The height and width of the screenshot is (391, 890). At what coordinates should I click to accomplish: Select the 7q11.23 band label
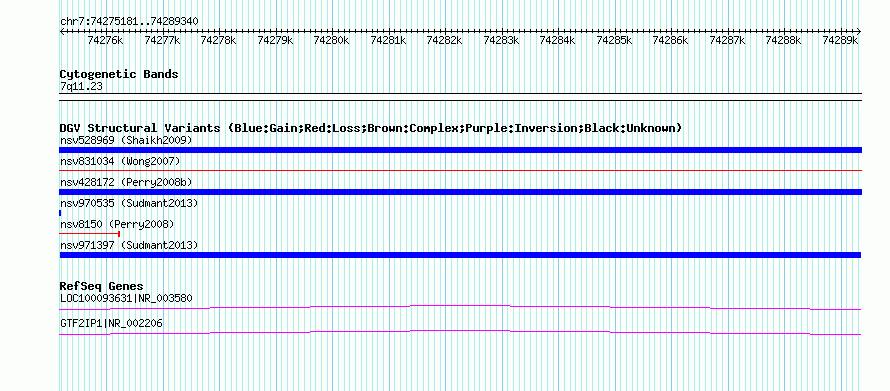[x=81, y=87]
